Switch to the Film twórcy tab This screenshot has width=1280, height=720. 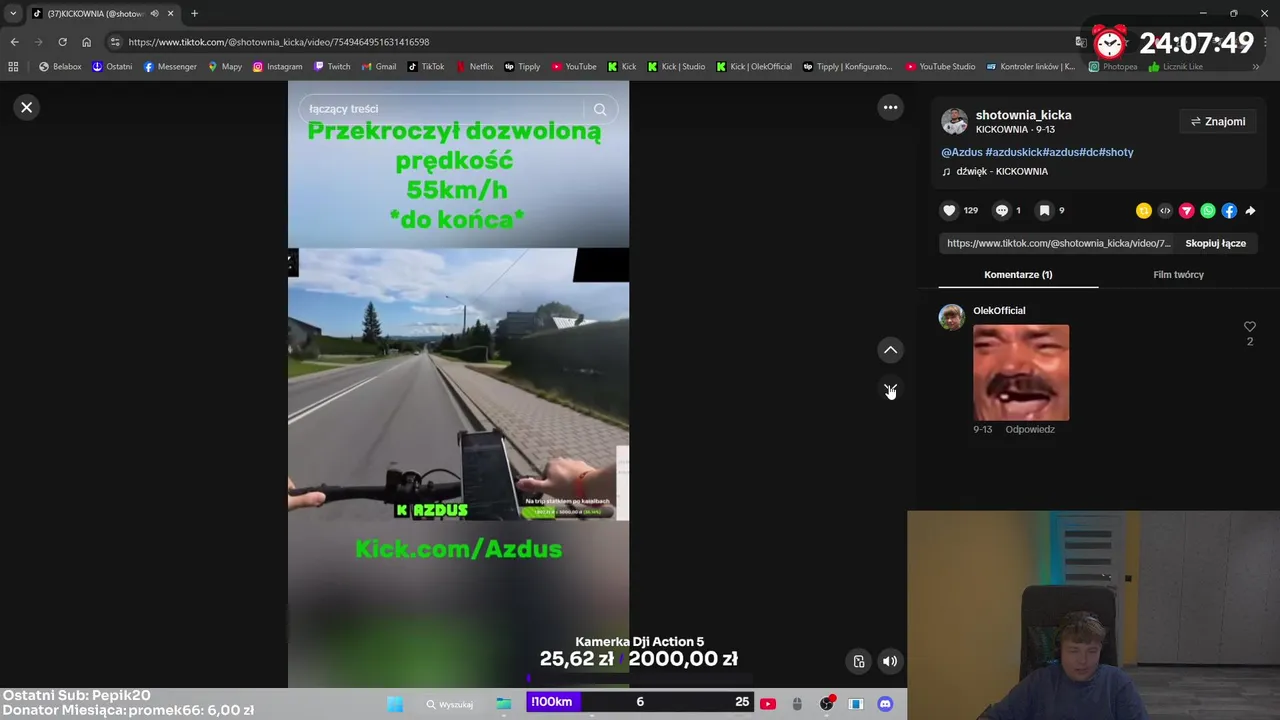(1178, 275)
